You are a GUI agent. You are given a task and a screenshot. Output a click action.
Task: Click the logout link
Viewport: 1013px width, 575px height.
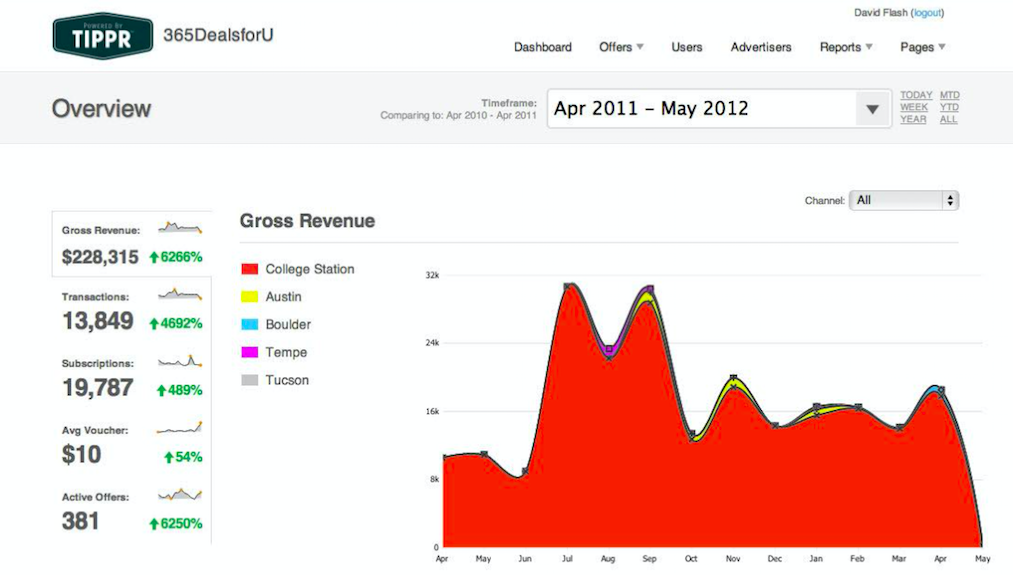coord(927,13)
